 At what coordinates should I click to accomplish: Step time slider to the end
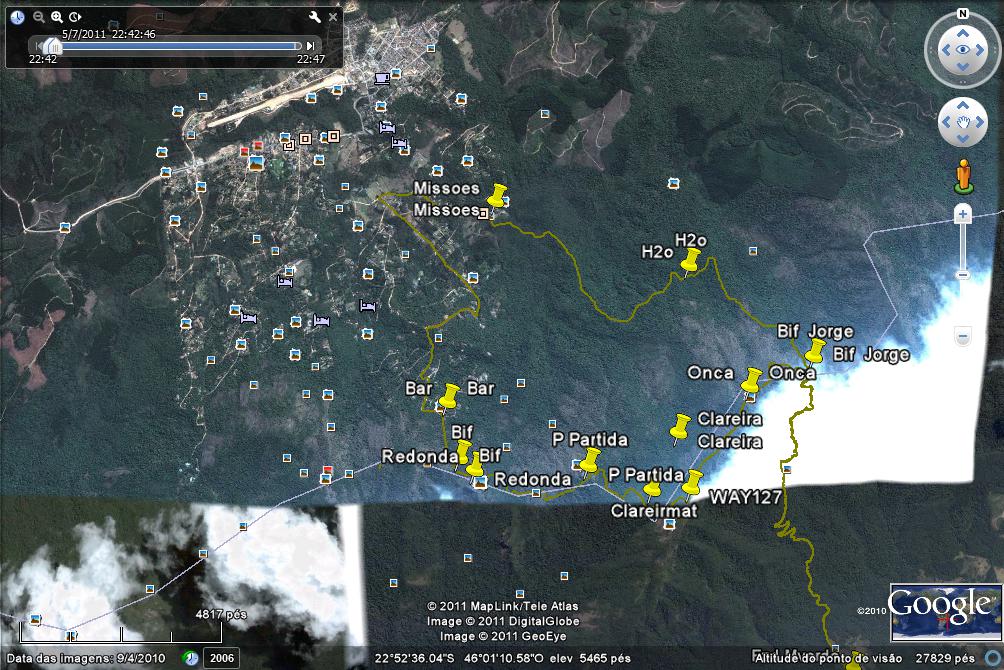click(311, 45)
